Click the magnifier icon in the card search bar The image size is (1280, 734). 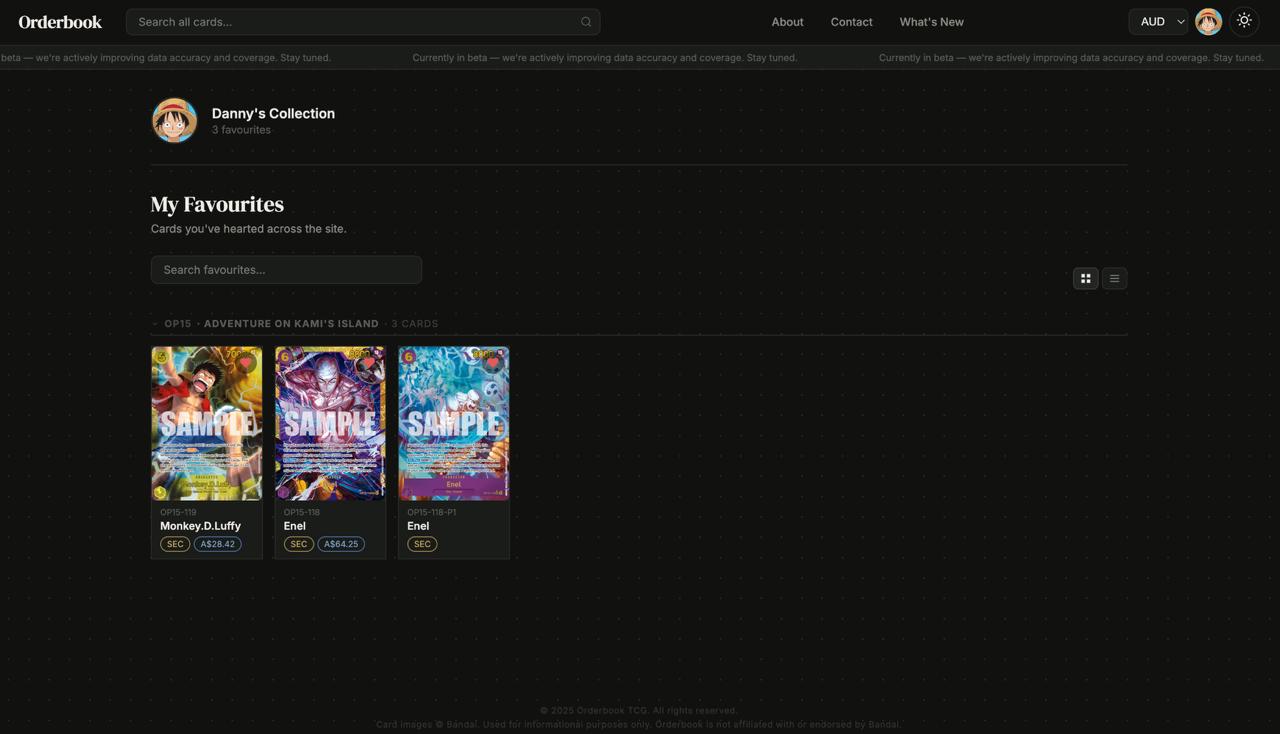pos(586,22)
